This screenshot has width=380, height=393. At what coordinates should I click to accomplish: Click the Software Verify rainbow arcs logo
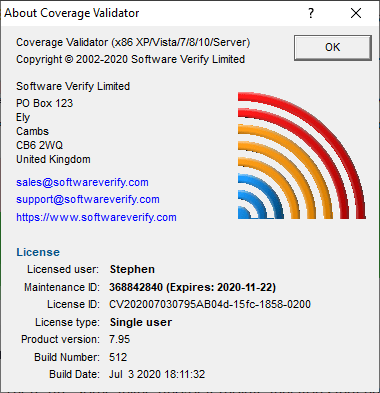point(301,155)
